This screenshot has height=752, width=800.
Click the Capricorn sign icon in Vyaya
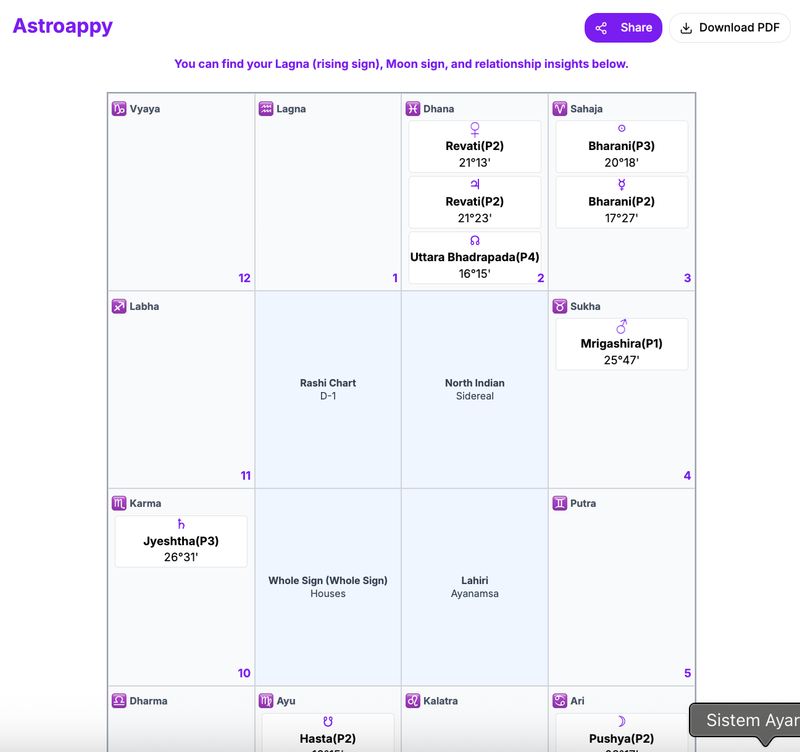pyautogui.click(x=119, y=109)
